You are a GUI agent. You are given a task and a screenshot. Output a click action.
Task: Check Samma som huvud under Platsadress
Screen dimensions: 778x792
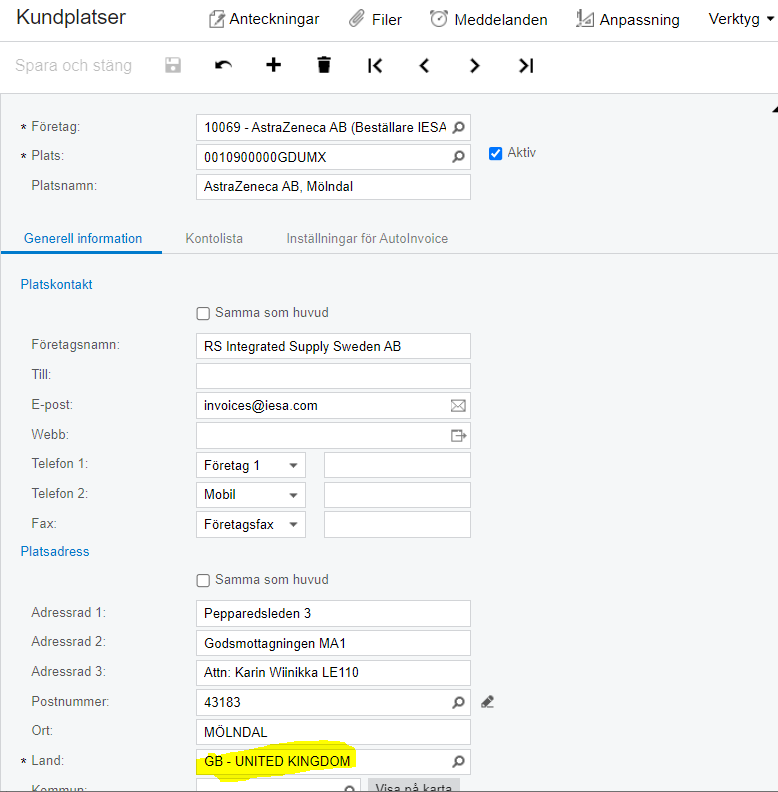coord(203,580)
